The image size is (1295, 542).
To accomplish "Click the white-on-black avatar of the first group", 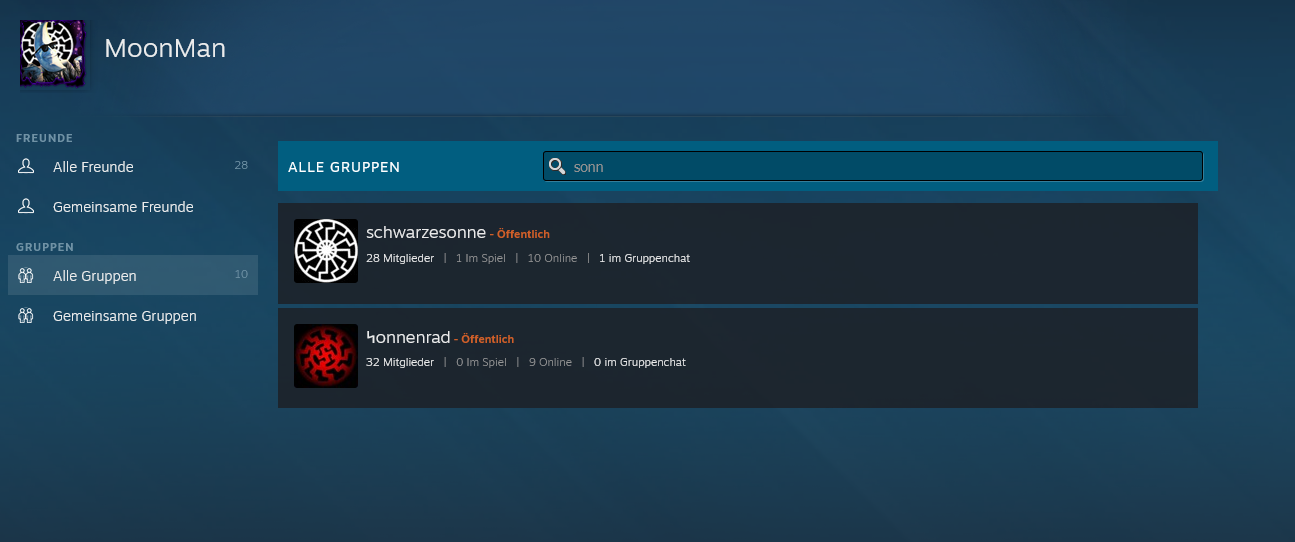I will pyautogui.click(x=326, y=251).
